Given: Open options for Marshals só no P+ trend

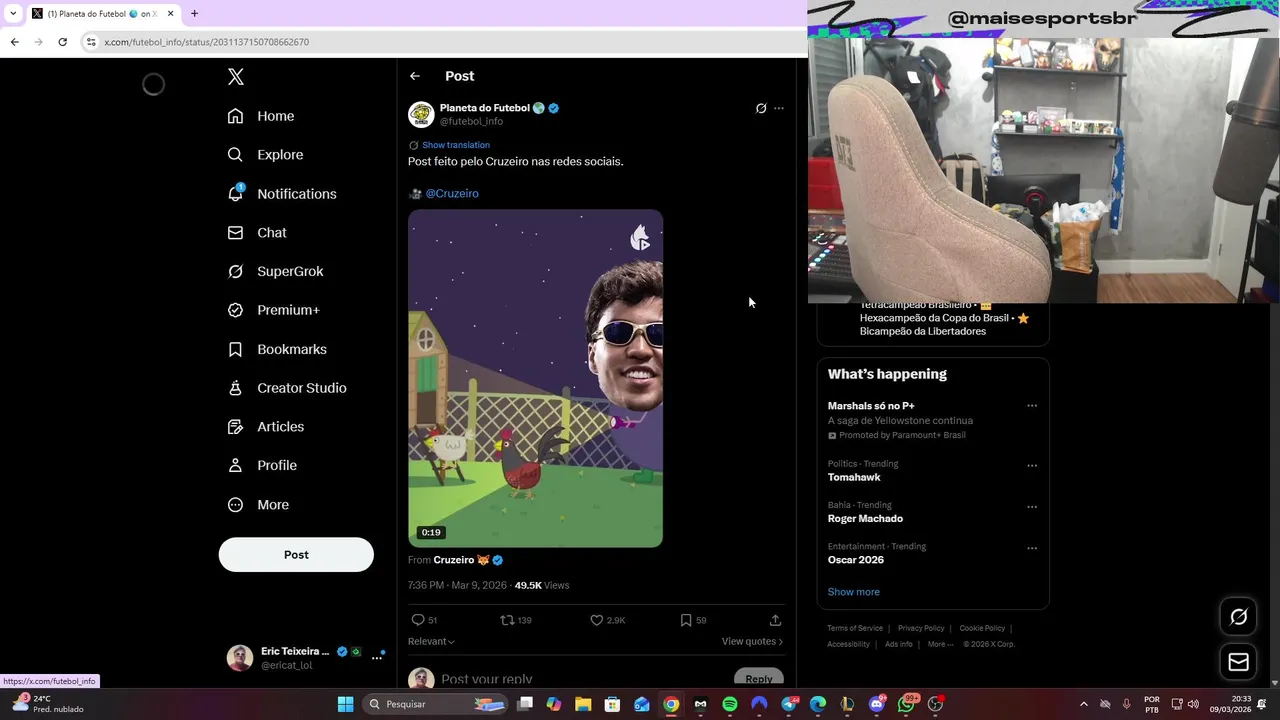Looking at the screenshot, I should pos(1032,406).
